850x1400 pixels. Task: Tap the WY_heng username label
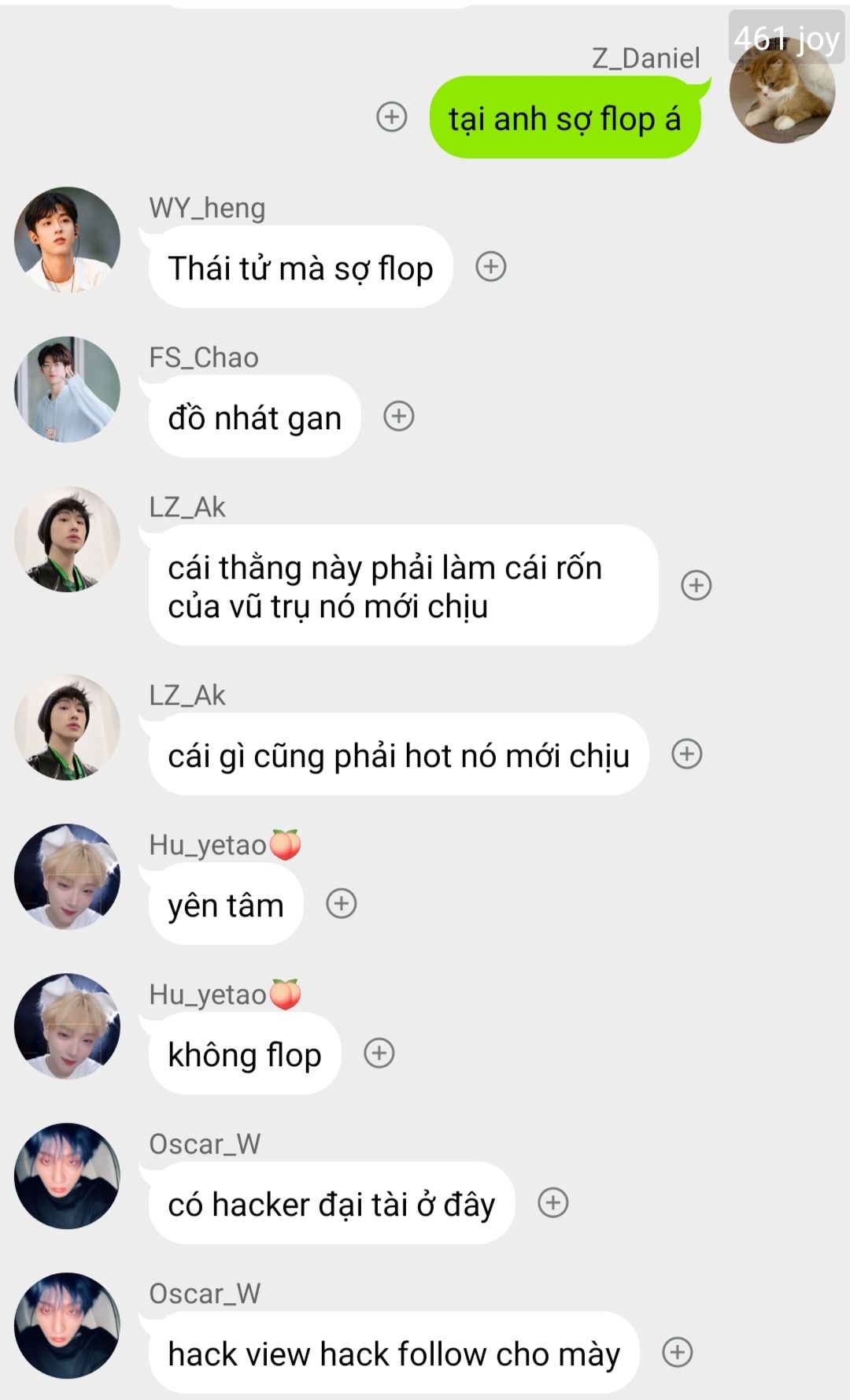click(x=207, y=208)
